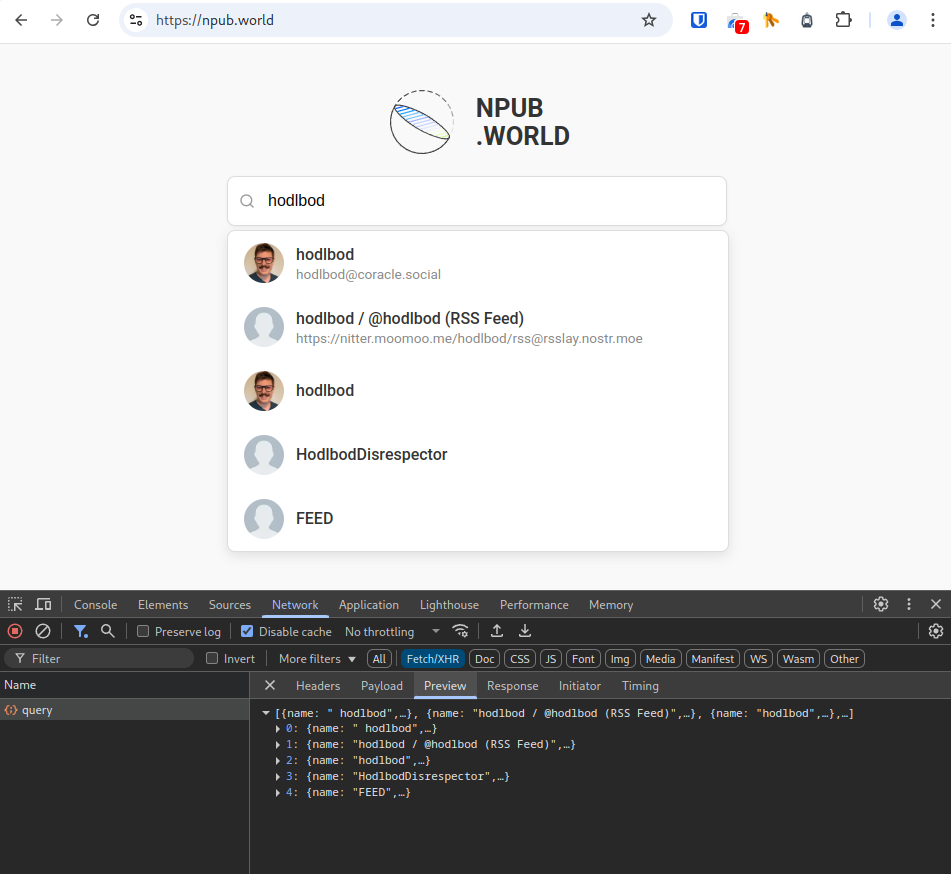Select the HodlbodDisrespector search result
Viewport: 951px width, 874px height.
[x=478, y=454]
